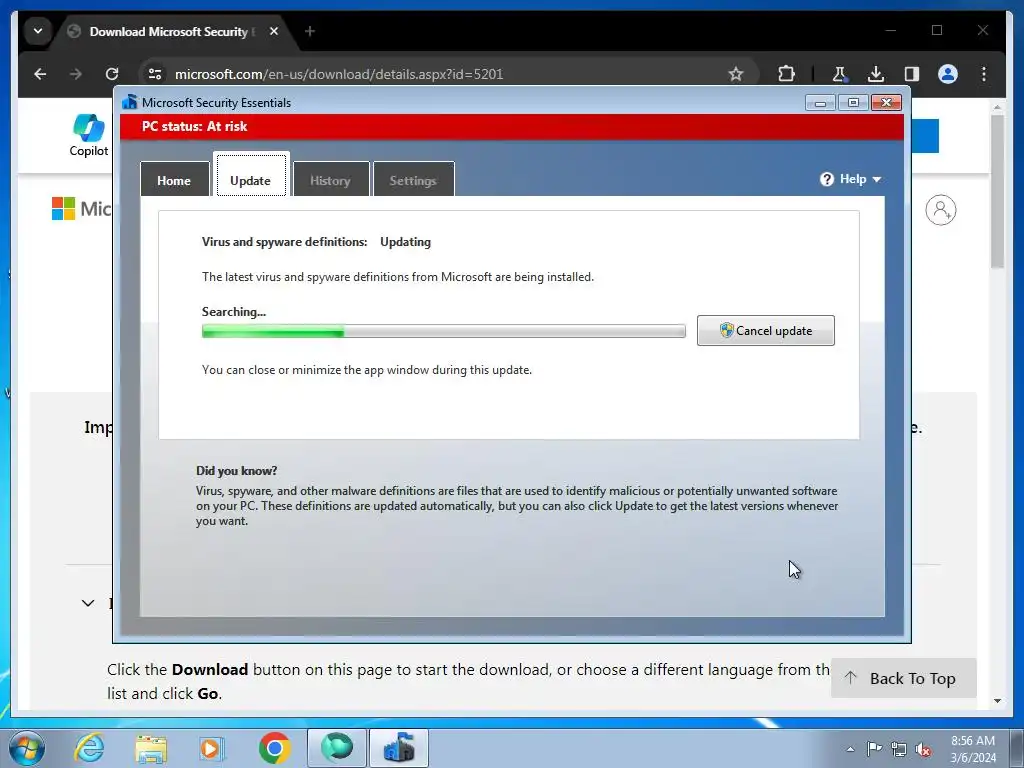
Task: Switch to the History tab
Action: 330,180
